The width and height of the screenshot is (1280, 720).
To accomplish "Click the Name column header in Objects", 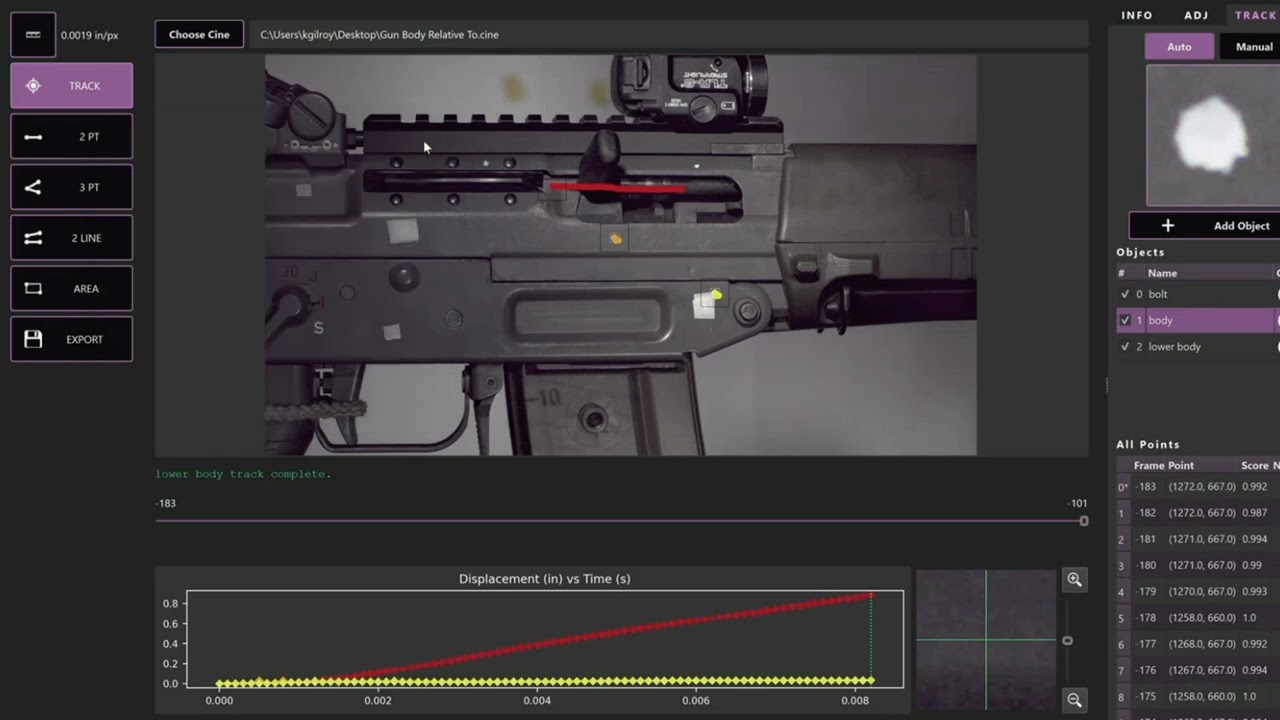I will pos(1162,273).
